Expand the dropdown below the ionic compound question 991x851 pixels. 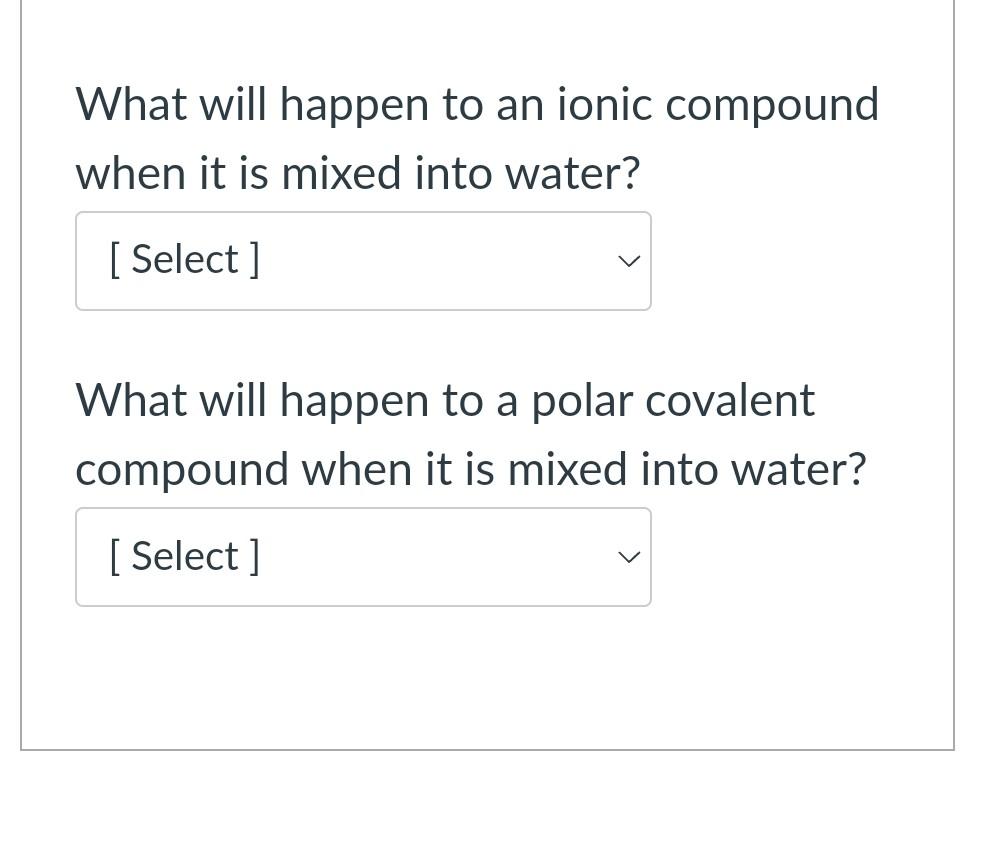coord(363,260)
